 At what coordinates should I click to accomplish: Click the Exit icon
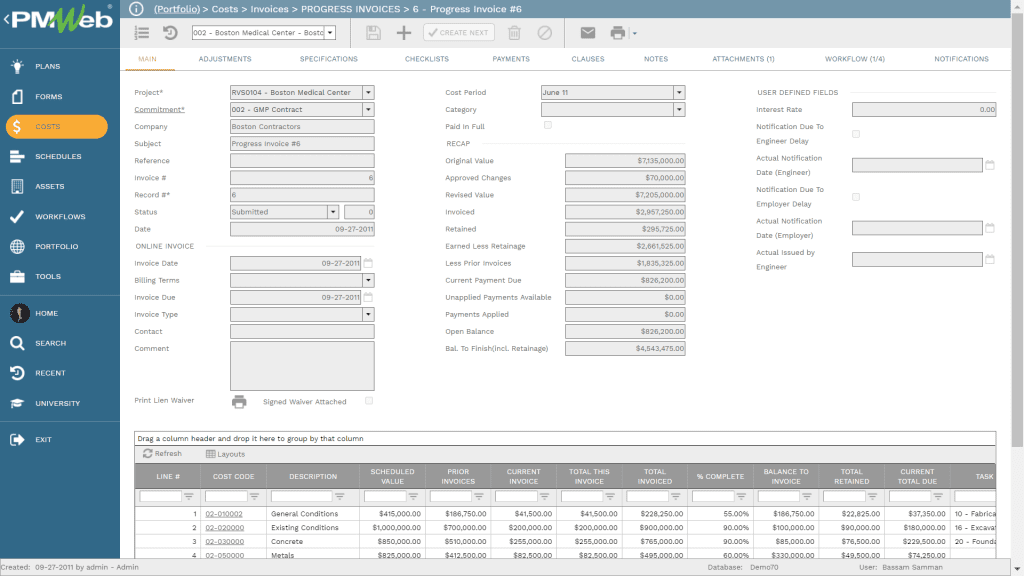pos(17,440)
